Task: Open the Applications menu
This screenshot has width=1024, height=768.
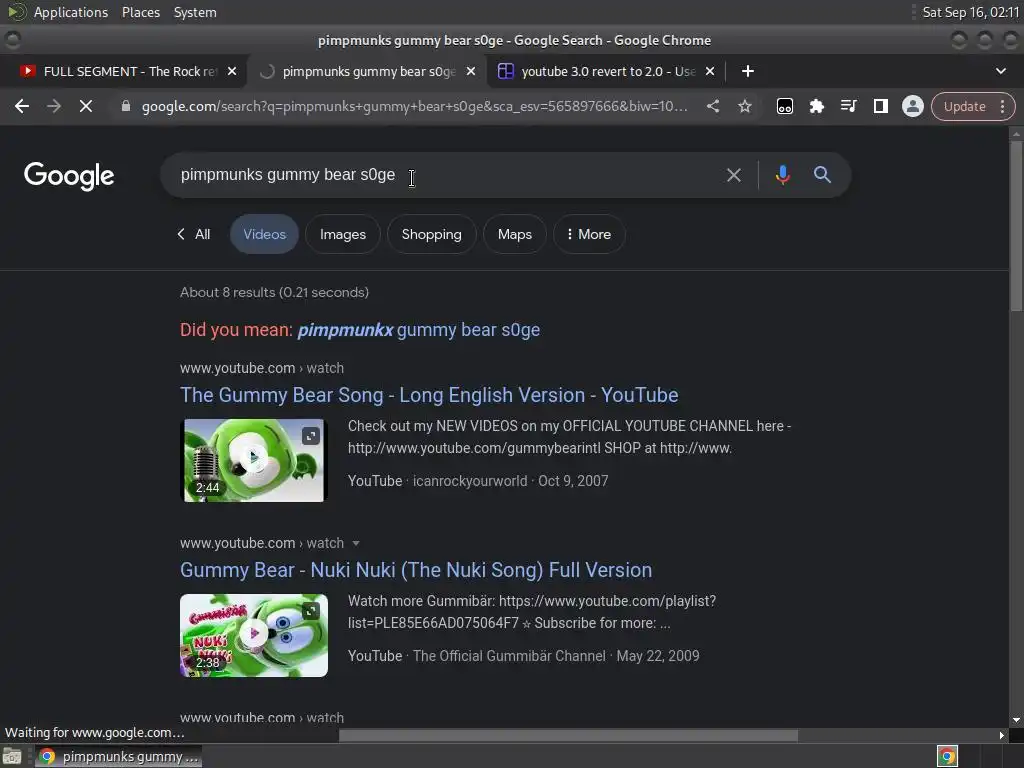Action: pos(71,12)
